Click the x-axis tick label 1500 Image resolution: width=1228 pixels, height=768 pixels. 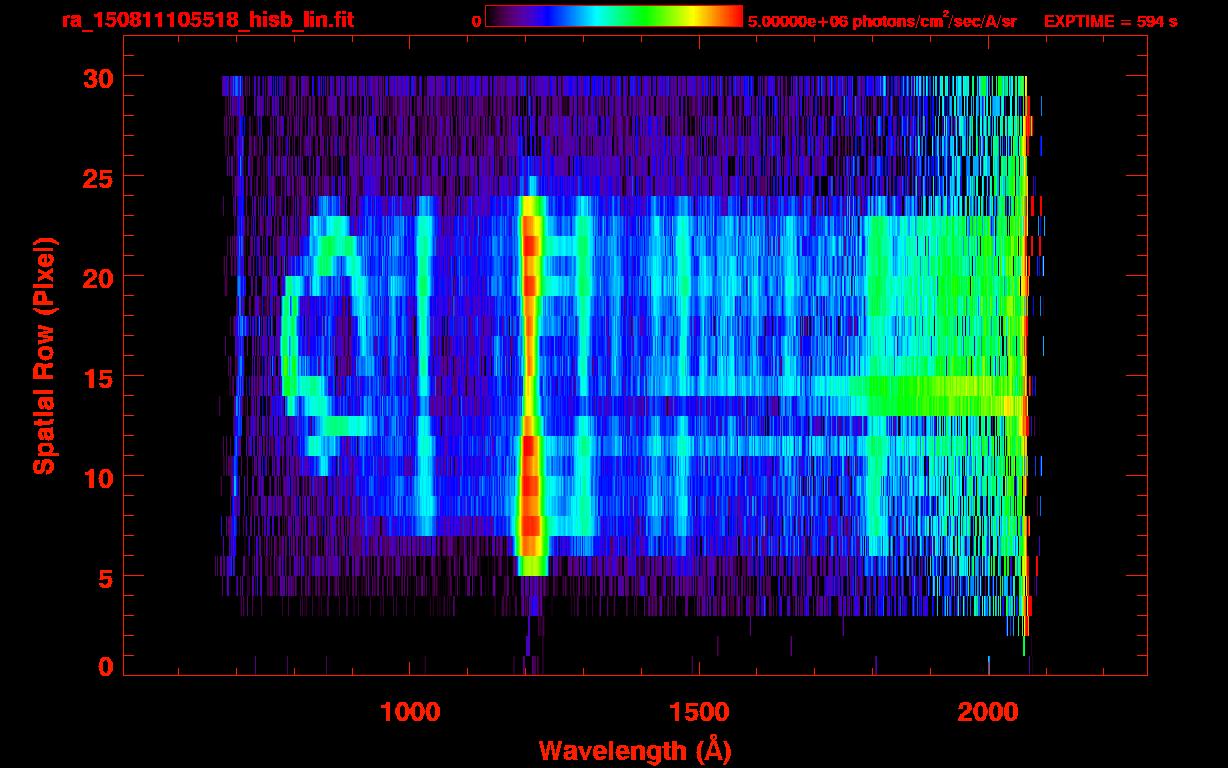pyautogui.click(x=699, y=711)
